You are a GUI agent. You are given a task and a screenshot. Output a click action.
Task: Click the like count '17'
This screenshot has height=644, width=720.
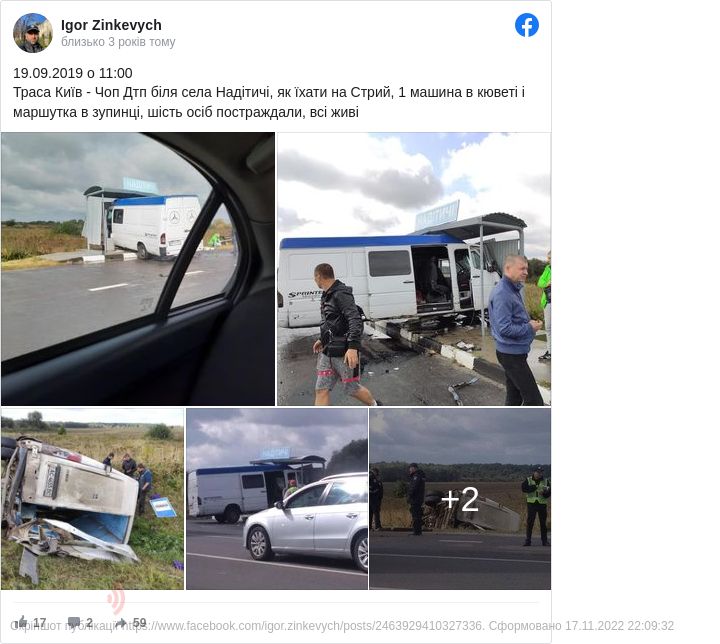(x=40, y=623)
